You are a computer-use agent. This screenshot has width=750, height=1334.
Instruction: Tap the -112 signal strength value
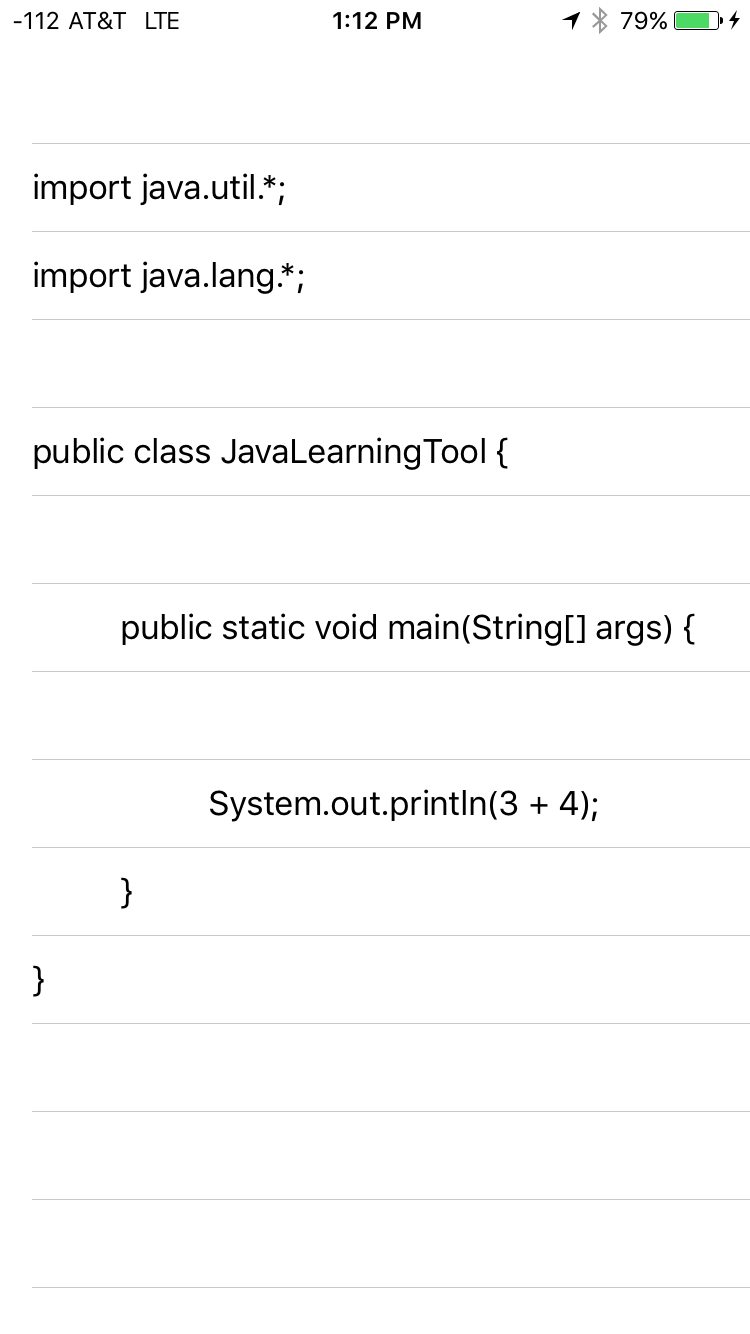pos(36,21)
